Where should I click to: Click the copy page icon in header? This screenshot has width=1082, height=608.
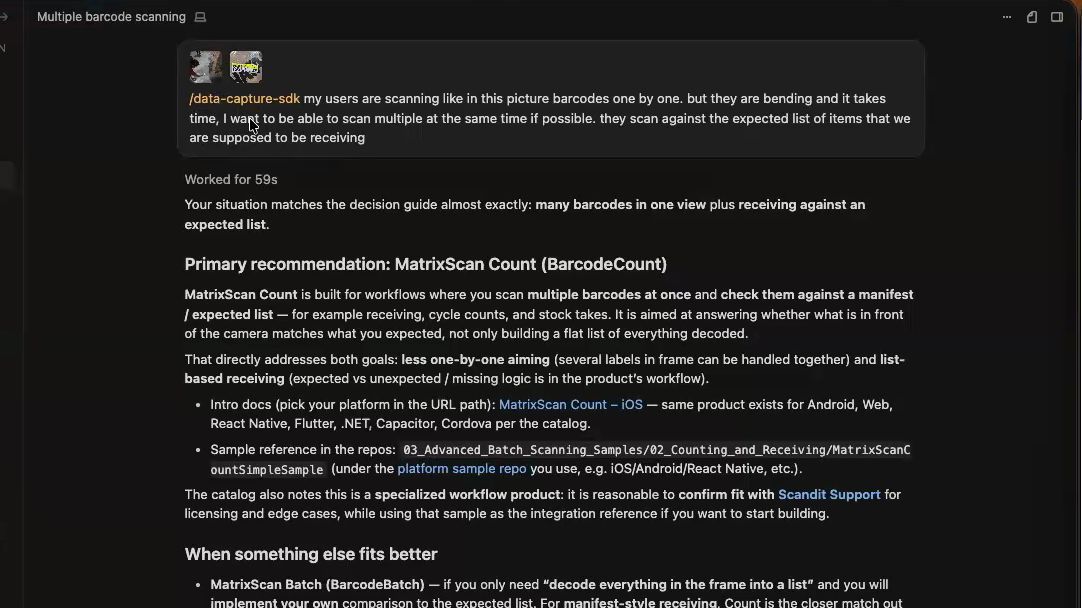[x=1032, y=17]
